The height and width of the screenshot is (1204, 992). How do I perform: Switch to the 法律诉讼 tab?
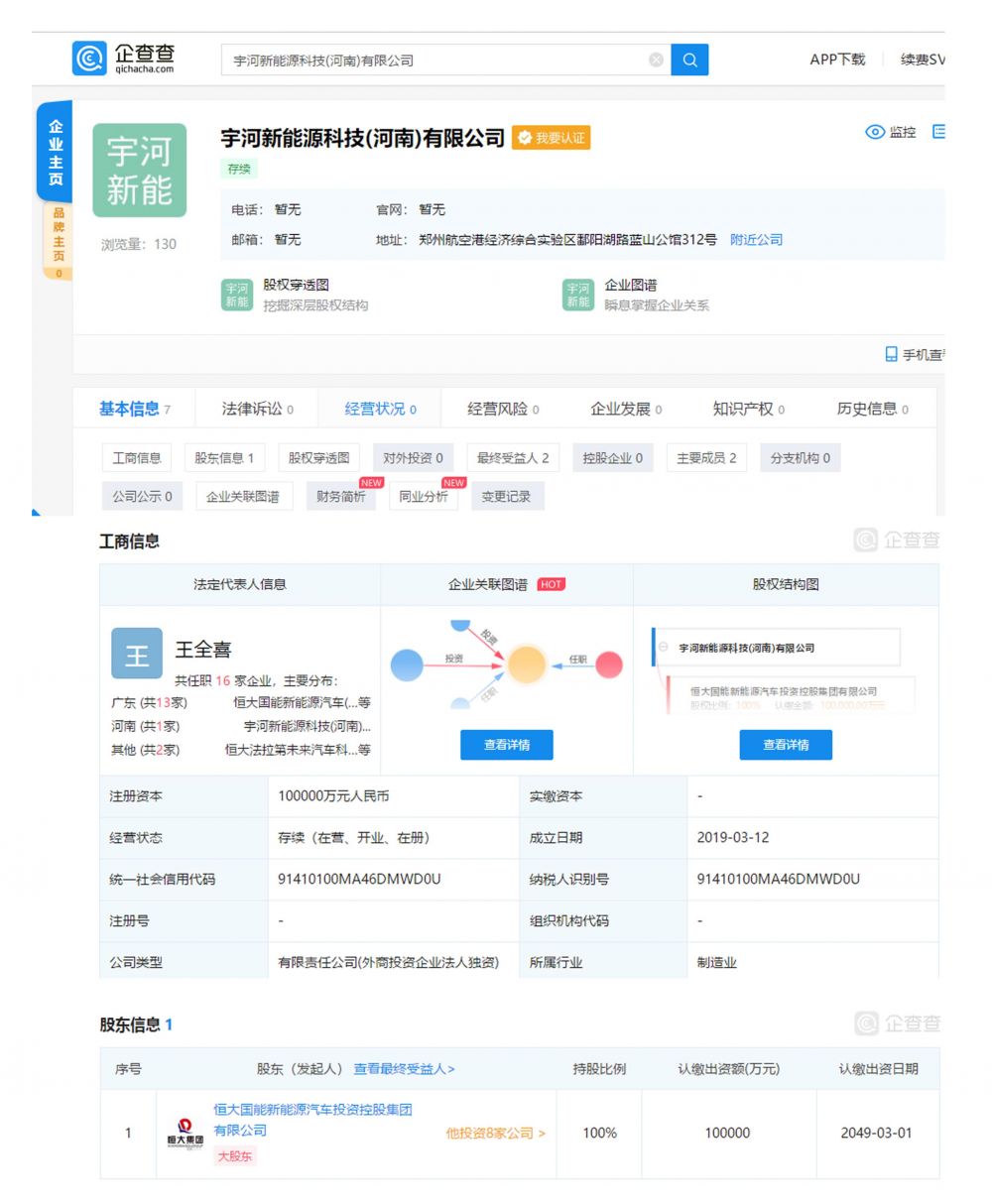click(257, 409)
